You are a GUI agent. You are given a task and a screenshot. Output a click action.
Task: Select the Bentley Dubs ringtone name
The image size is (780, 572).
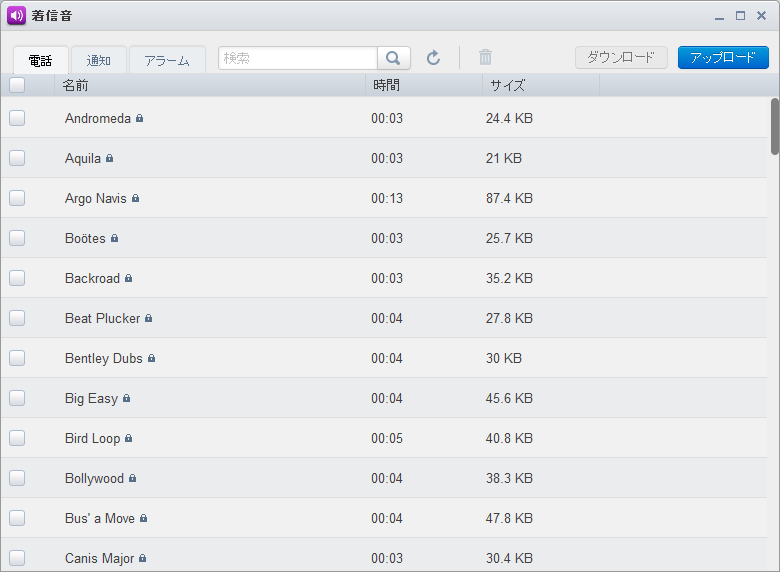coord(103,359)
